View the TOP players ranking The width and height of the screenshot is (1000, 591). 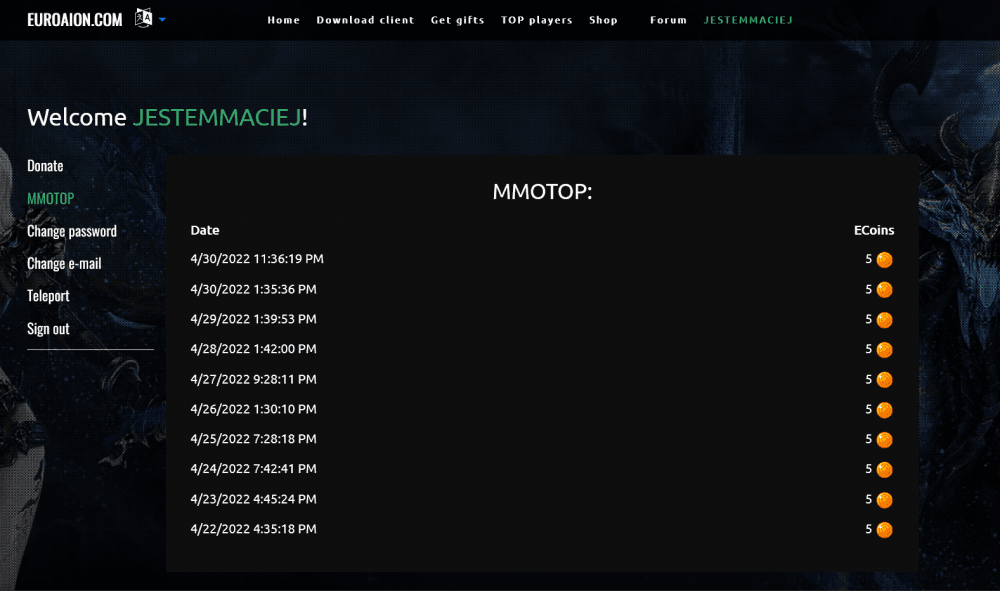537,20
